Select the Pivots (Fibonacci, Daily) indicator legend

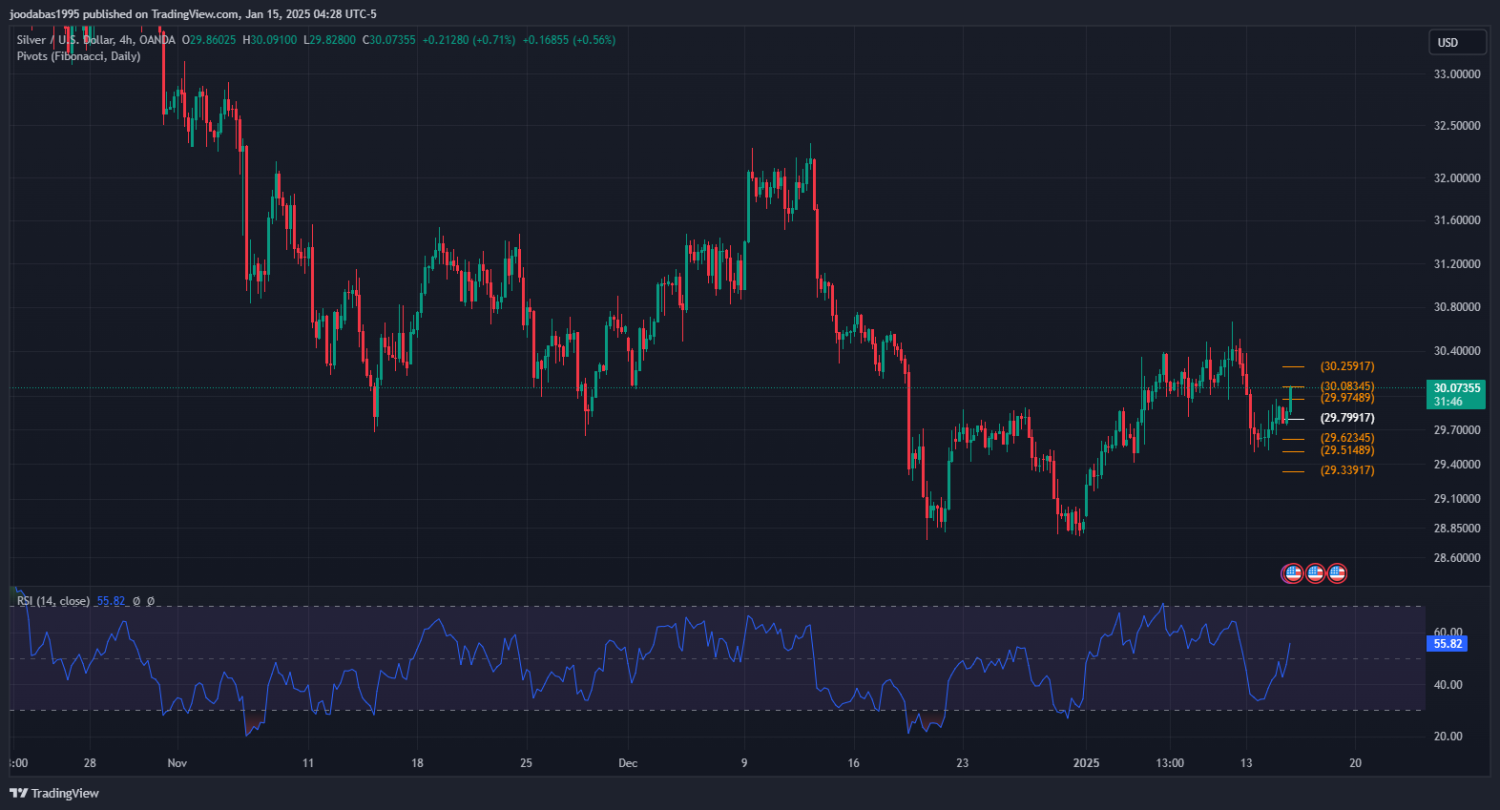coord(78,56)
